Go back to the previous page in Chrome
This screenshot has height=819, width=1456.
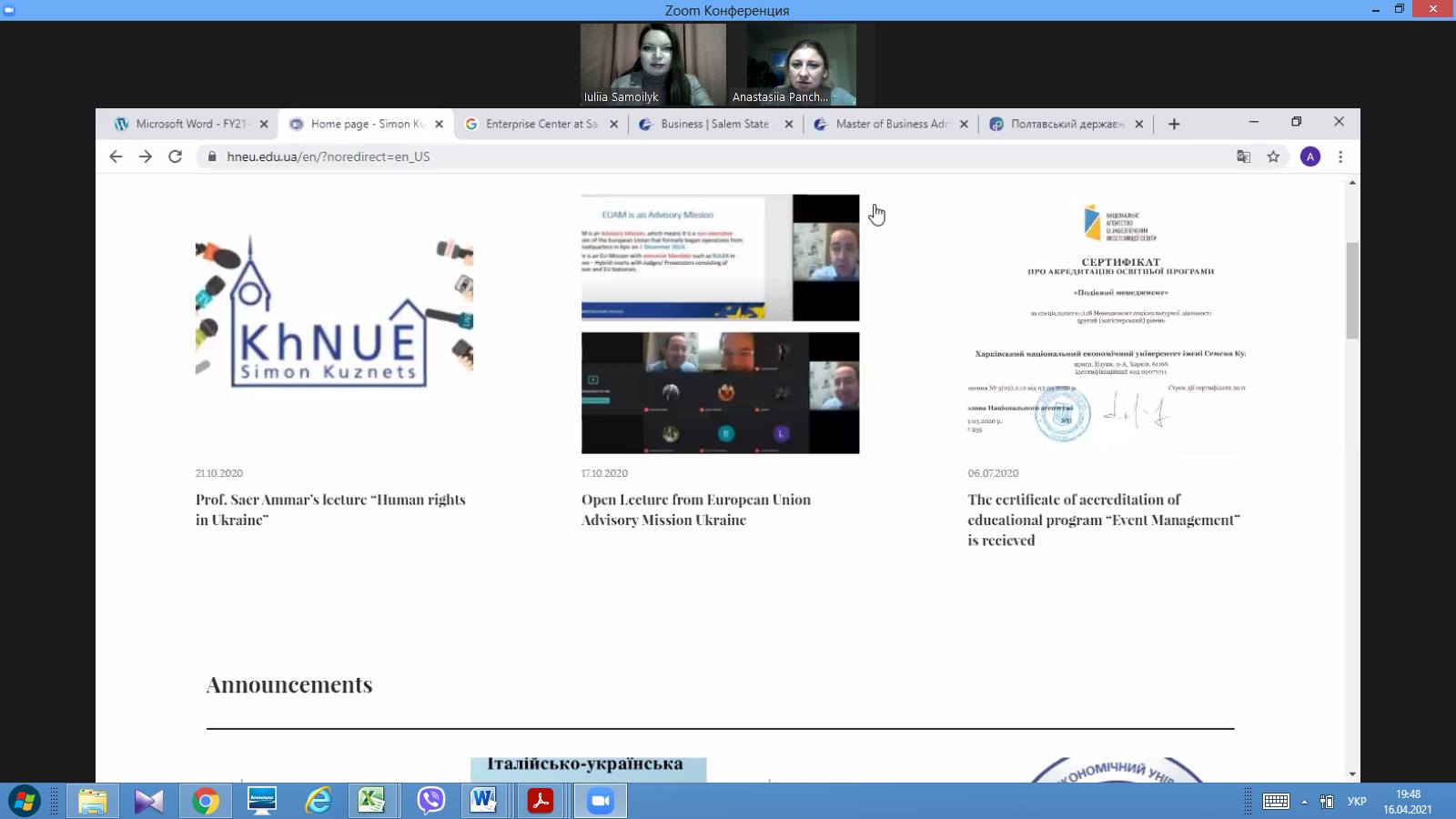[x=116, y=157]
